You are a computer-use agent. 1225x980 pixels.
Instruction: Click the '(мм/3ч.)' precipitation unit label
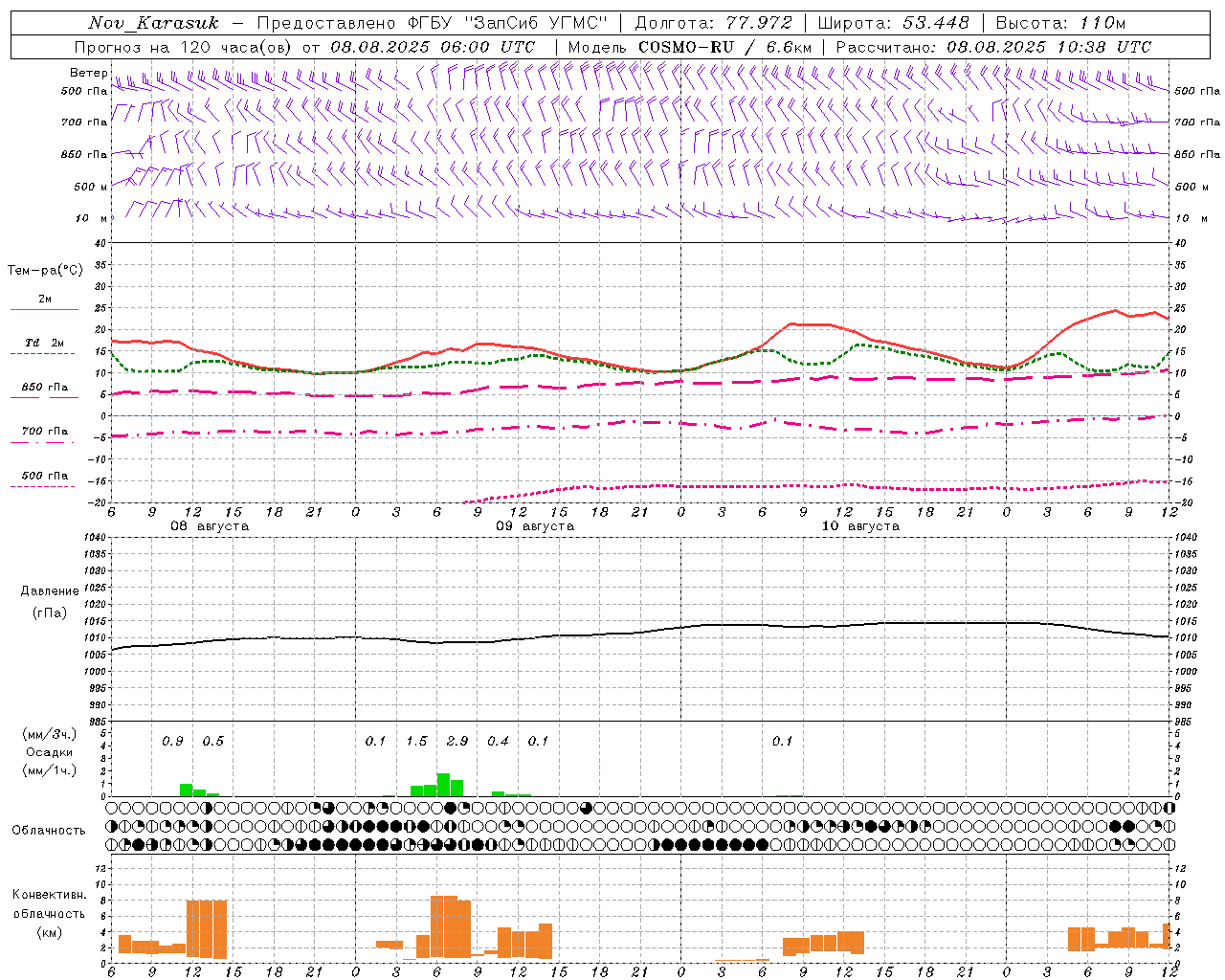tap(50, 734)
